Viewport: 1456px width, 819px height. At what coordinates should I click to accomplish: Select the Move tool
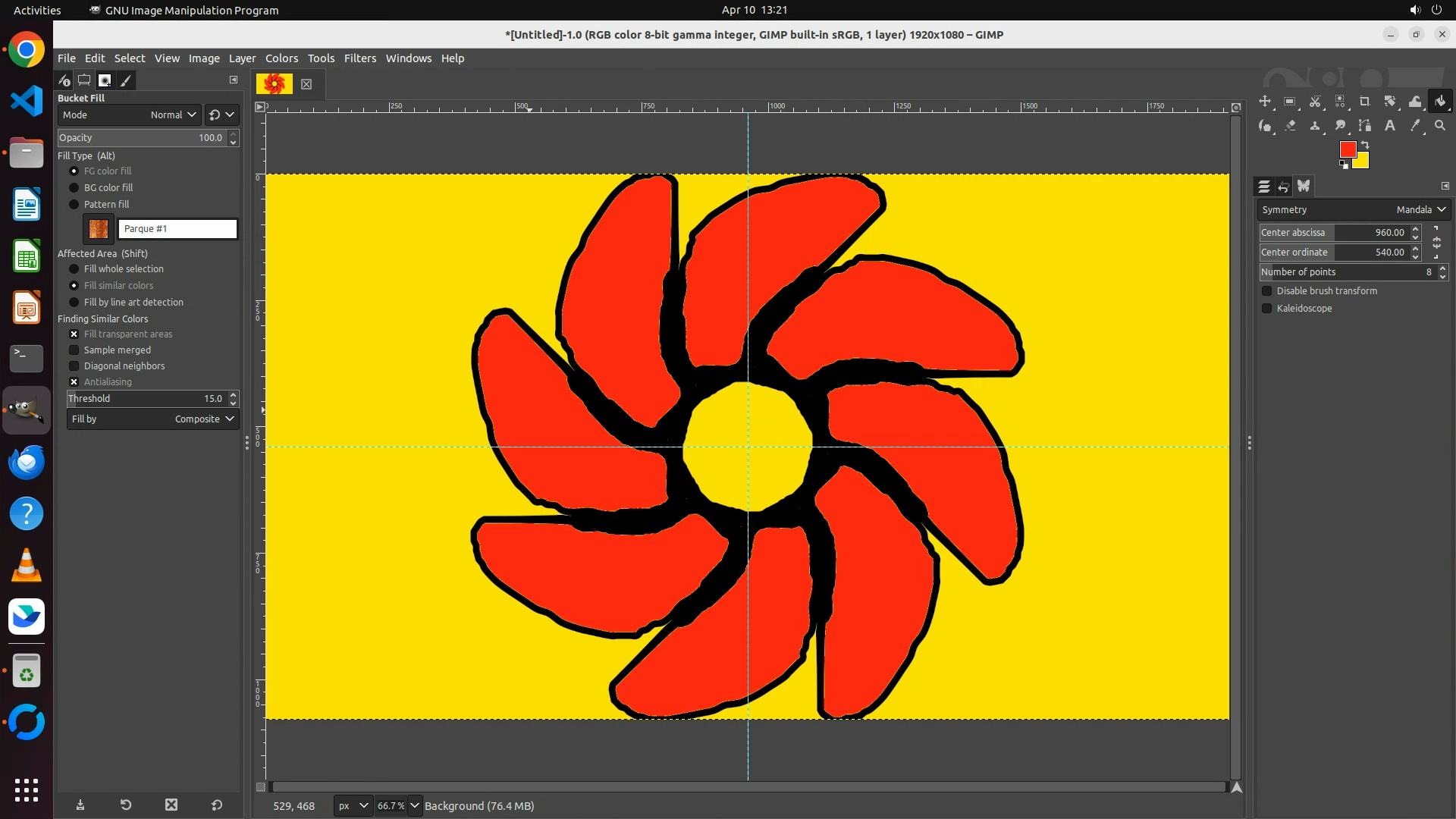[1265, 102]
